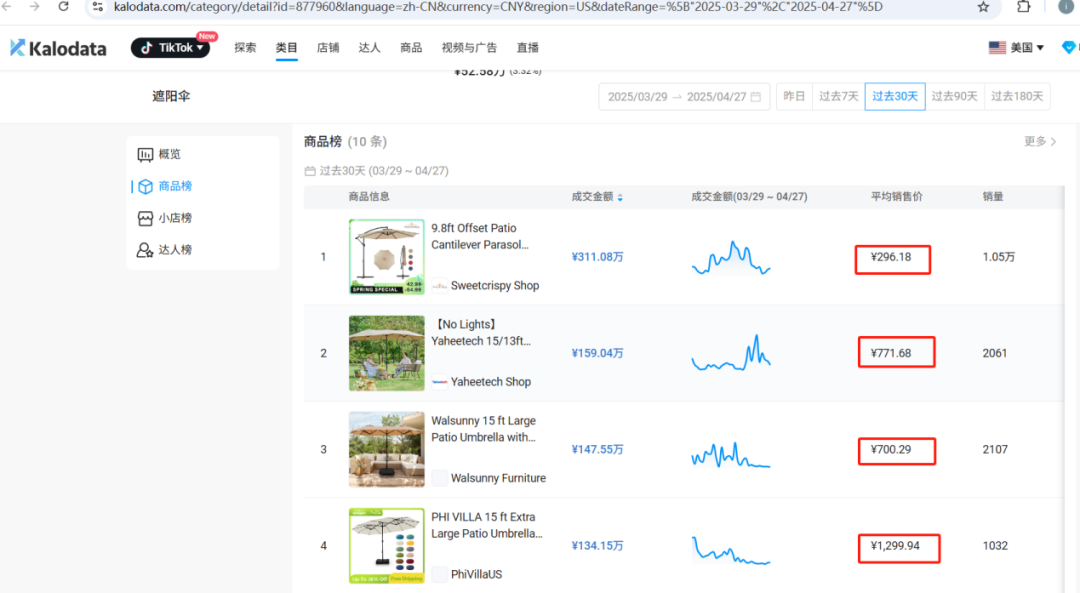Click the ¥159.04万 revenue value
1080x593 pixels.
(597, 353)
